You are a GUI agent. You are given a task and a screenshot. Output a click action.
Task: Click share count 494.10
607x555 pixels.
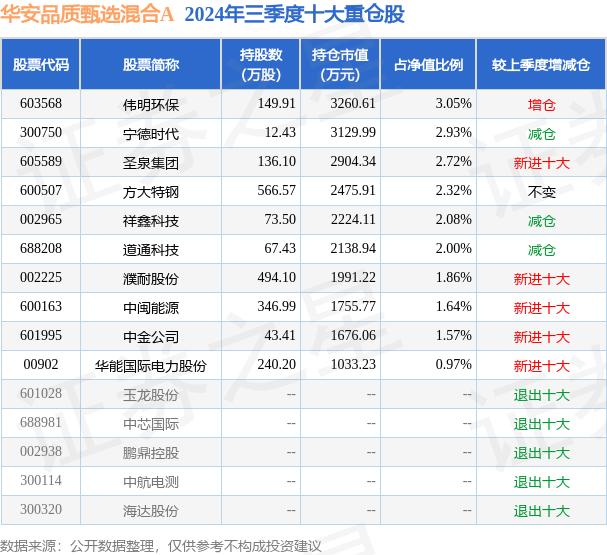276,278
